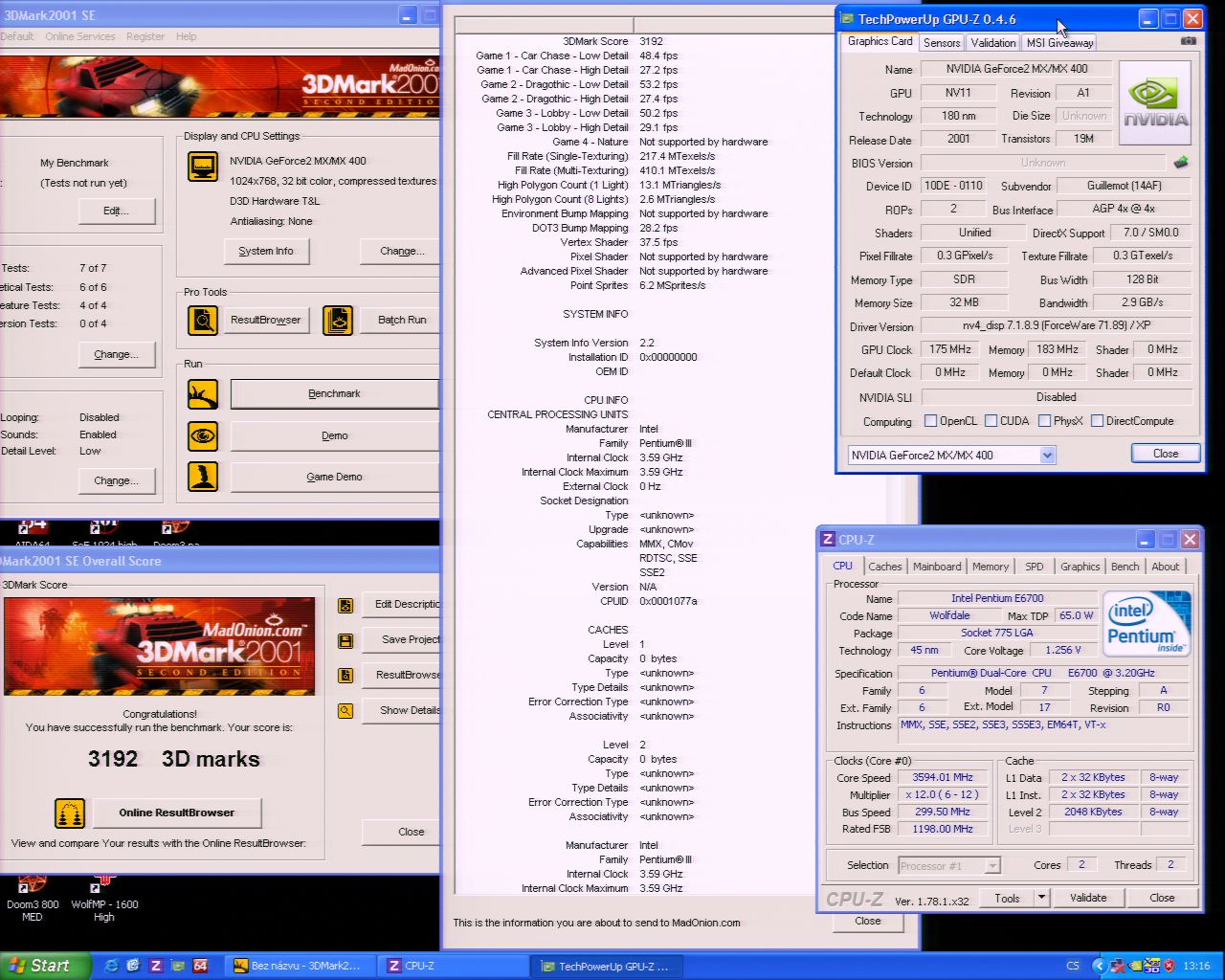Expand the Tools dropdown arrow in CPU-Z
This screenshot has width=1225, height=980.
[x=1041, y=898]
